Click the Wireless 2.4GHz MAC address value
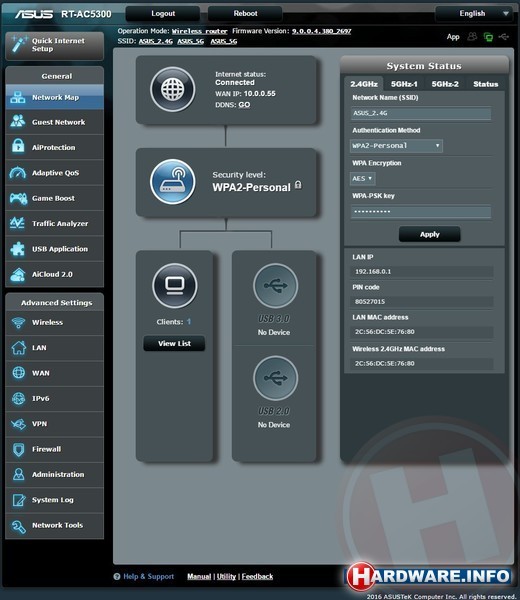 click(x=422, y=364)
